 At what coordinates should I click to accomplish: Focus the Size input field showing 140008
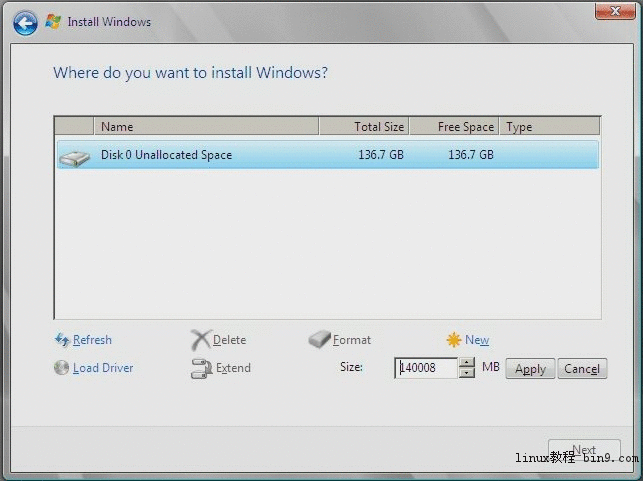[x=426, y=368]
